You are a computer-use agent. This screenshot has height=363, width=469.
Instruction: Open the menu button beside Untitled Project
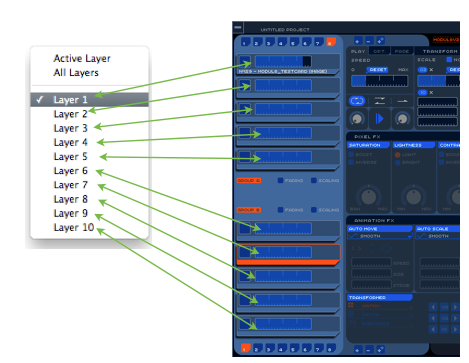click(238, 28)
